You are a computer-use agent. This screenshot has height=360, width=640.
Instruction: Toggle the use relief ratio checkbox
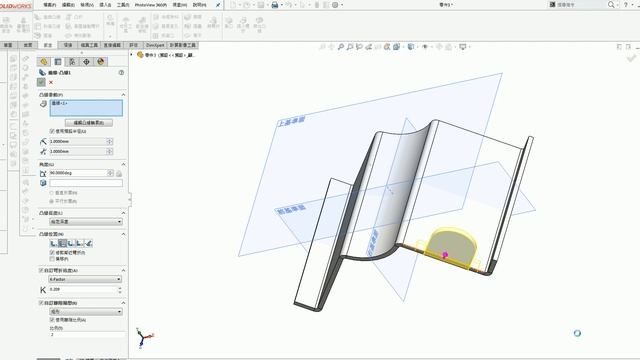tap(52, 320)
